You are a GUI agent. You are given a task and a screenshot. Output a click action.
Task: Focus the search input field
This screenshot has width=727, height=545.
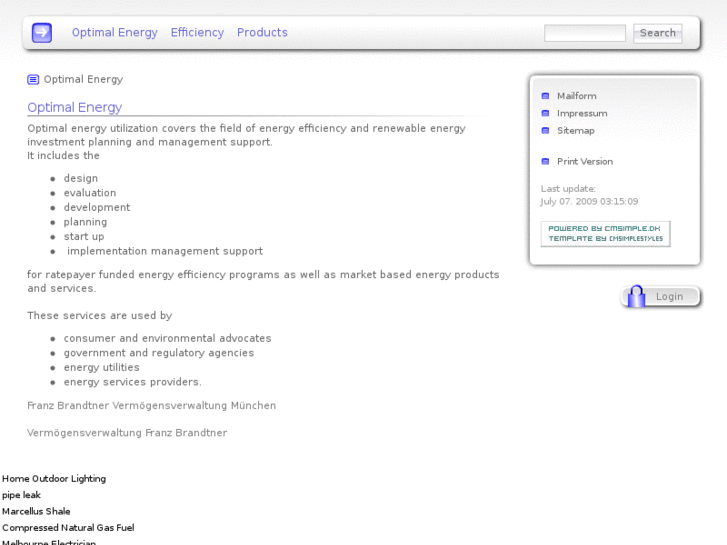pyautogui.click(x=585, y=33)
